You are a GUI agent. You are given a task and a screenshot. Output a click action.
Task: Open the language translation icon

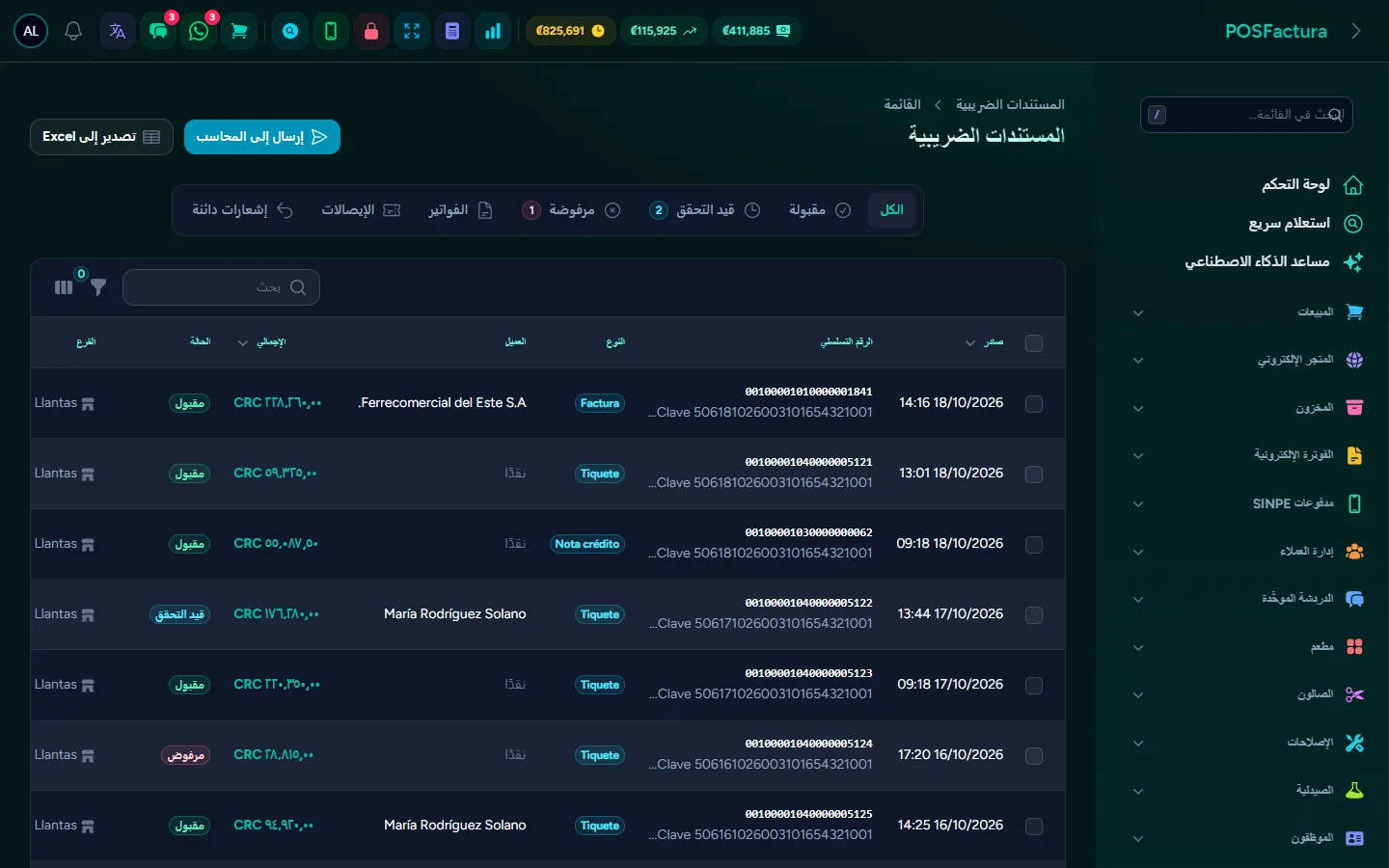118,31
